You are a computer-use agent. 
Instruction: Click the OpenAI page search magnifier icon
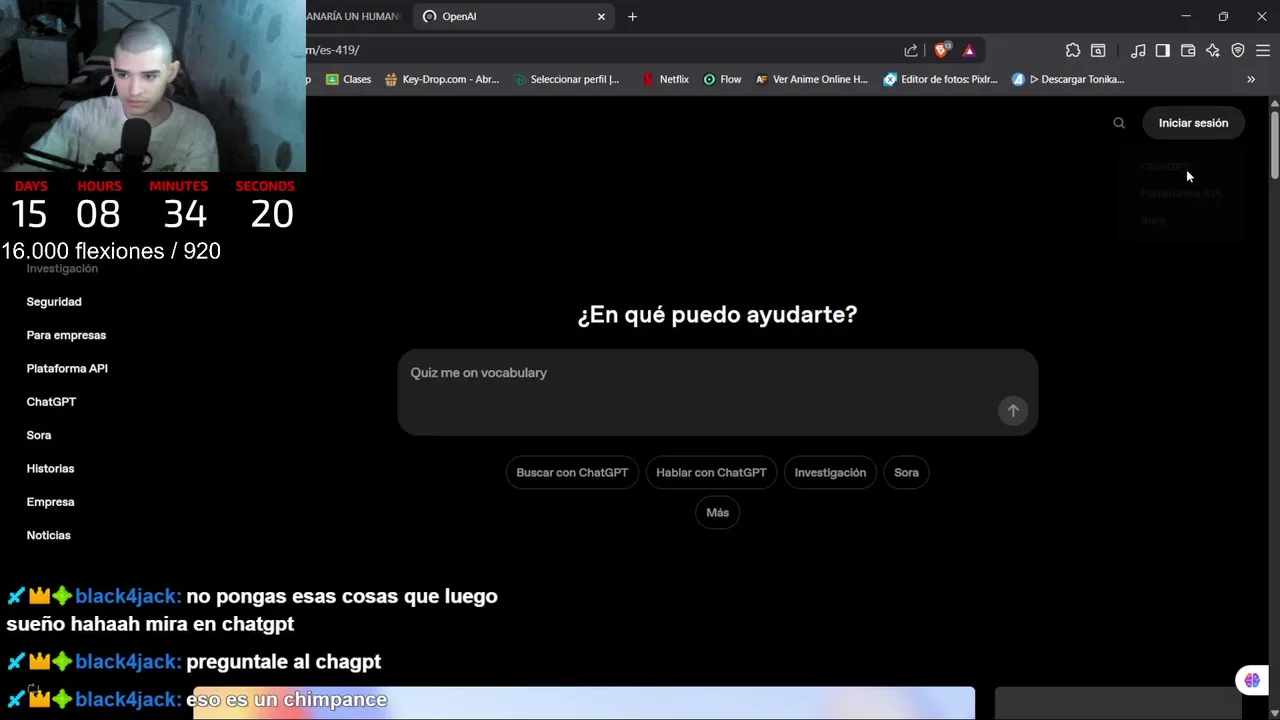(1119, 123)
